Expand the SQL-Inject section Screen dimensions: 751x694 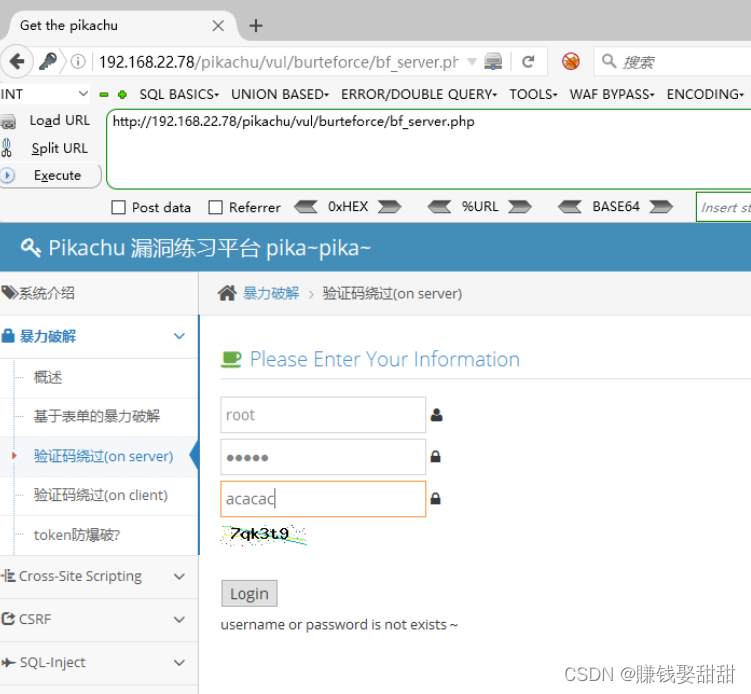click(99, 662)
